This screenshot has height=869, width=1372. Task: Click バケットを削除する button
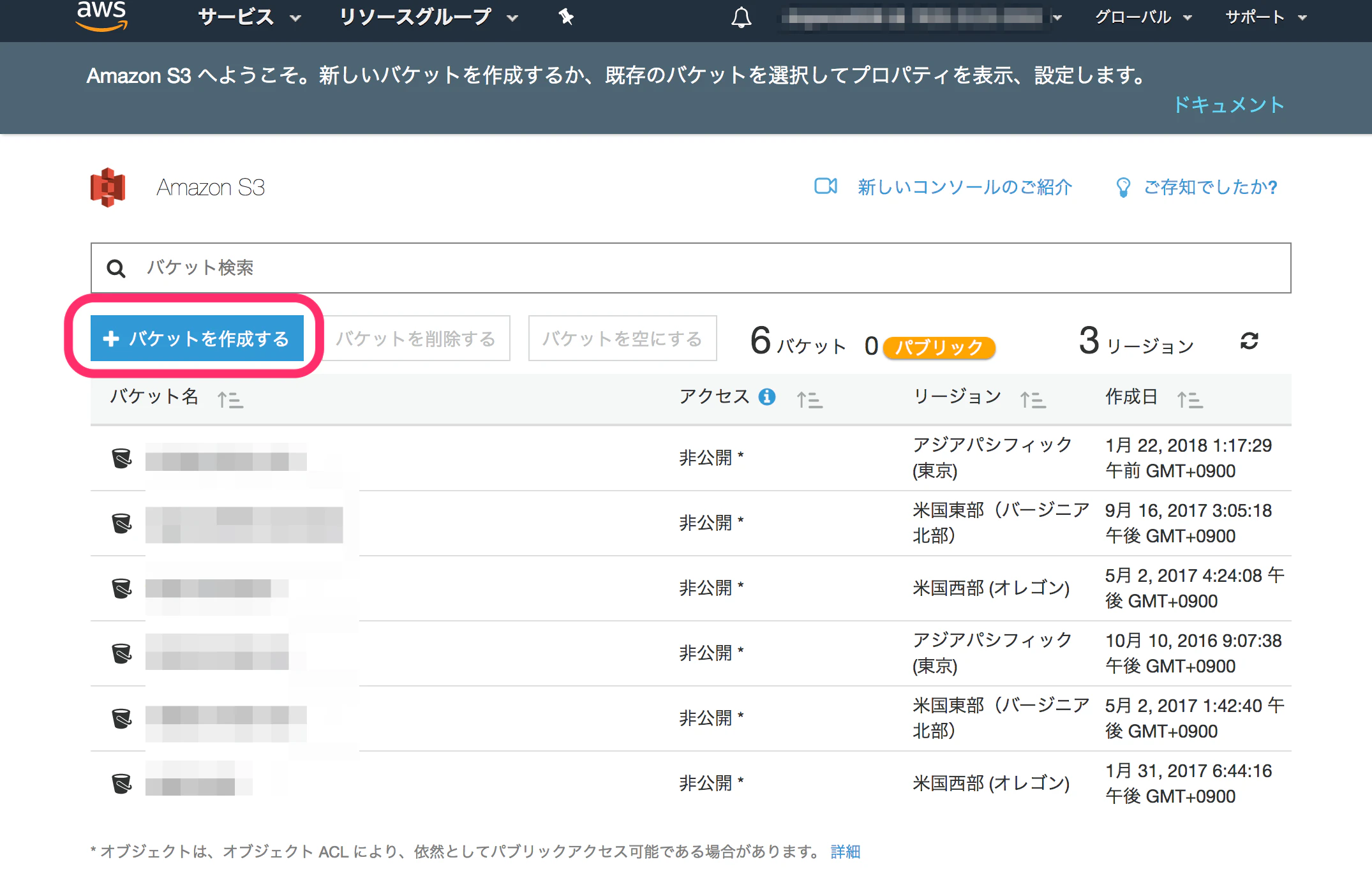(416, 338)
